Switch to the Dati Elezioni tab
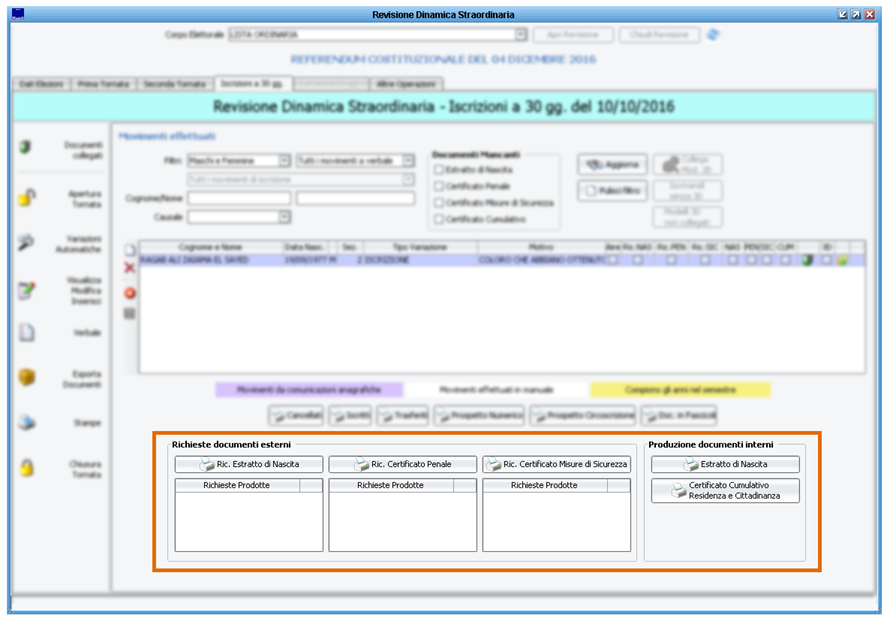 [41, 84]
